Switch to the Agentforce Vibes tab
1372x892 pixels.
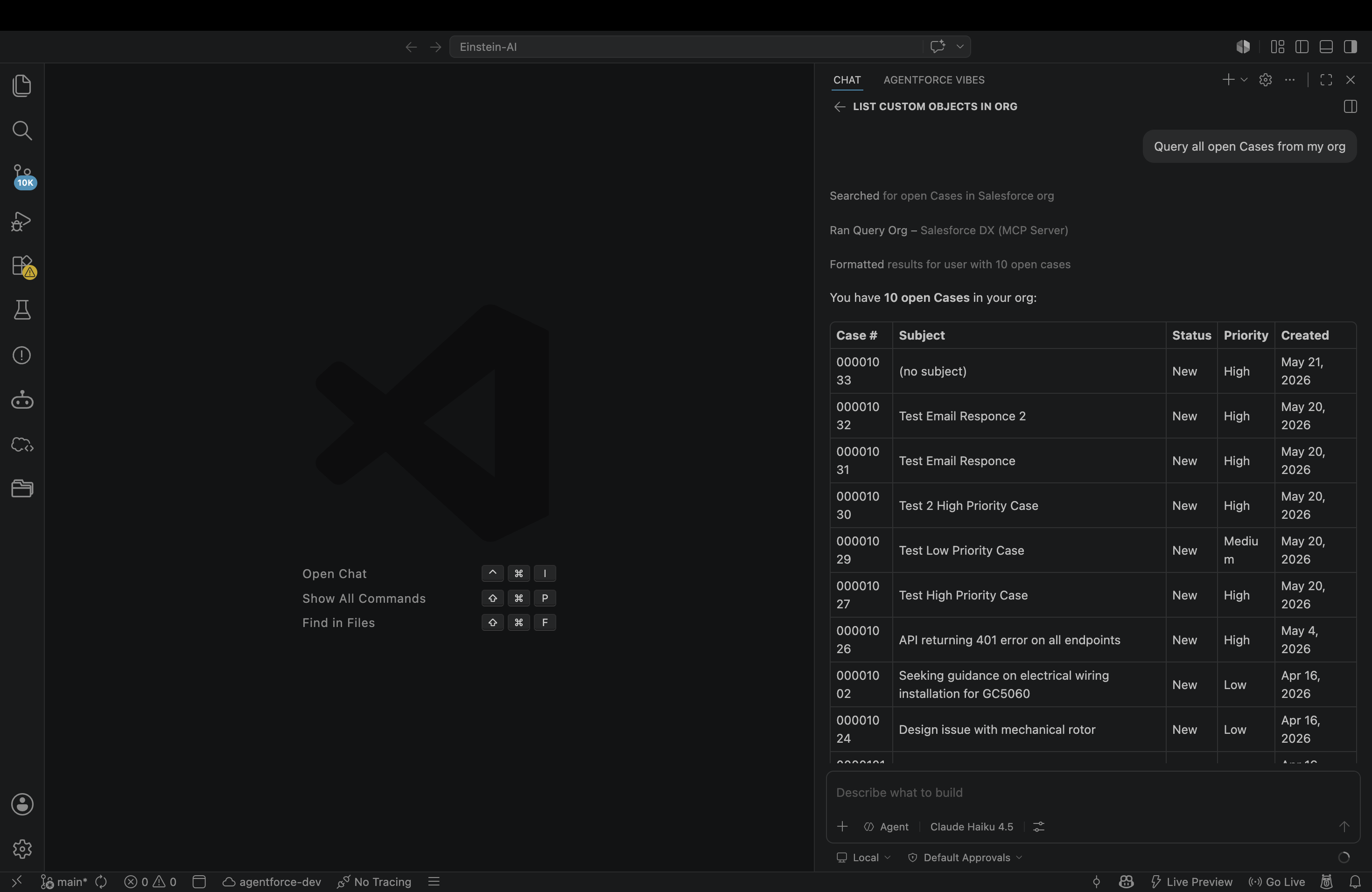[934, 80]
